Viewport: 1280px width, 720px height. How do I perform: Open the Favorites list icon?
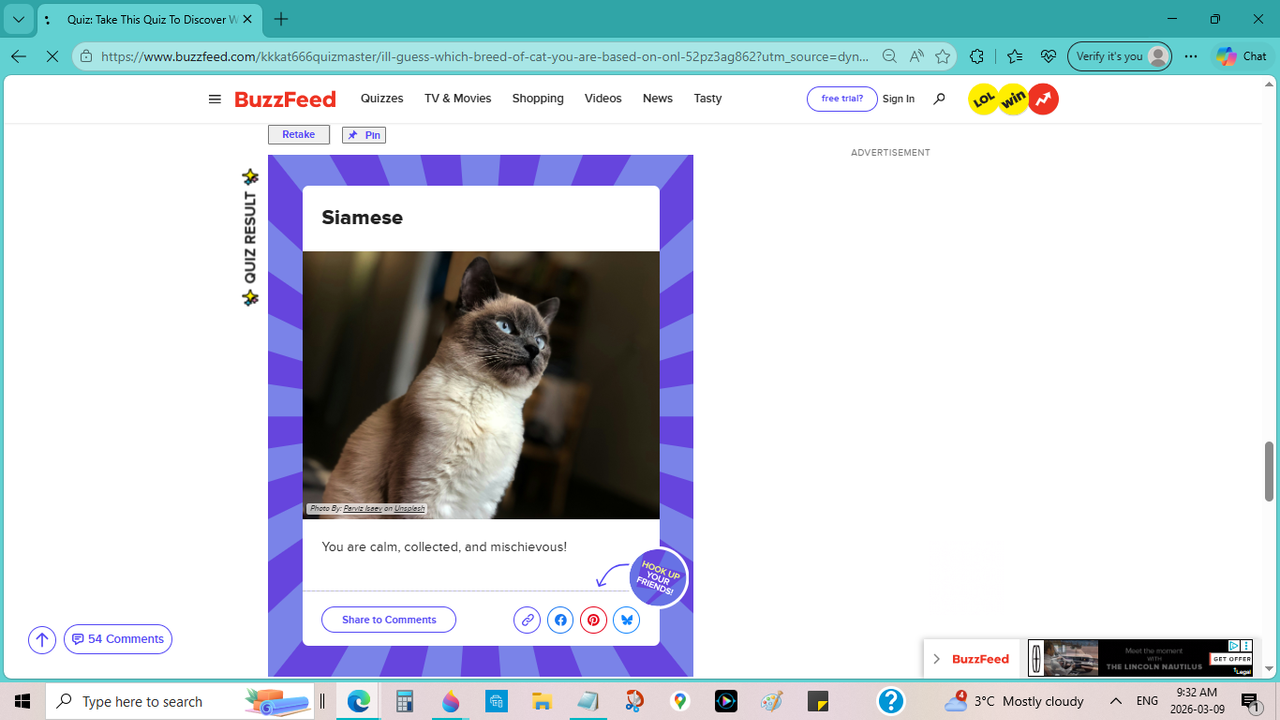[x=1014, y=57]
